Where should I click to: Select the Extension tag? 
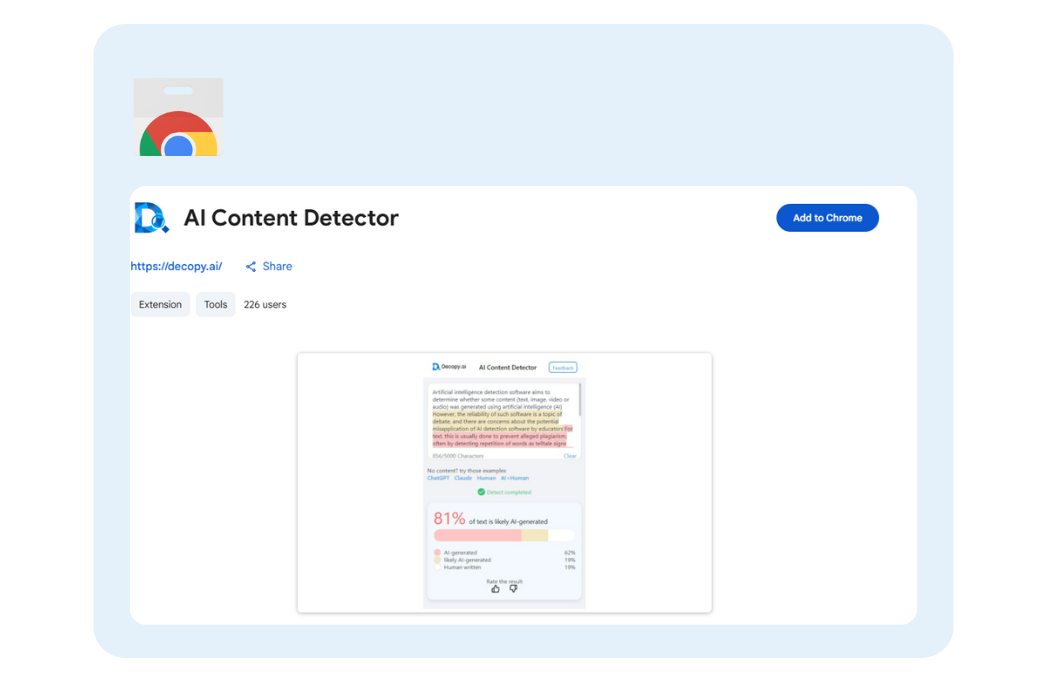160,305
